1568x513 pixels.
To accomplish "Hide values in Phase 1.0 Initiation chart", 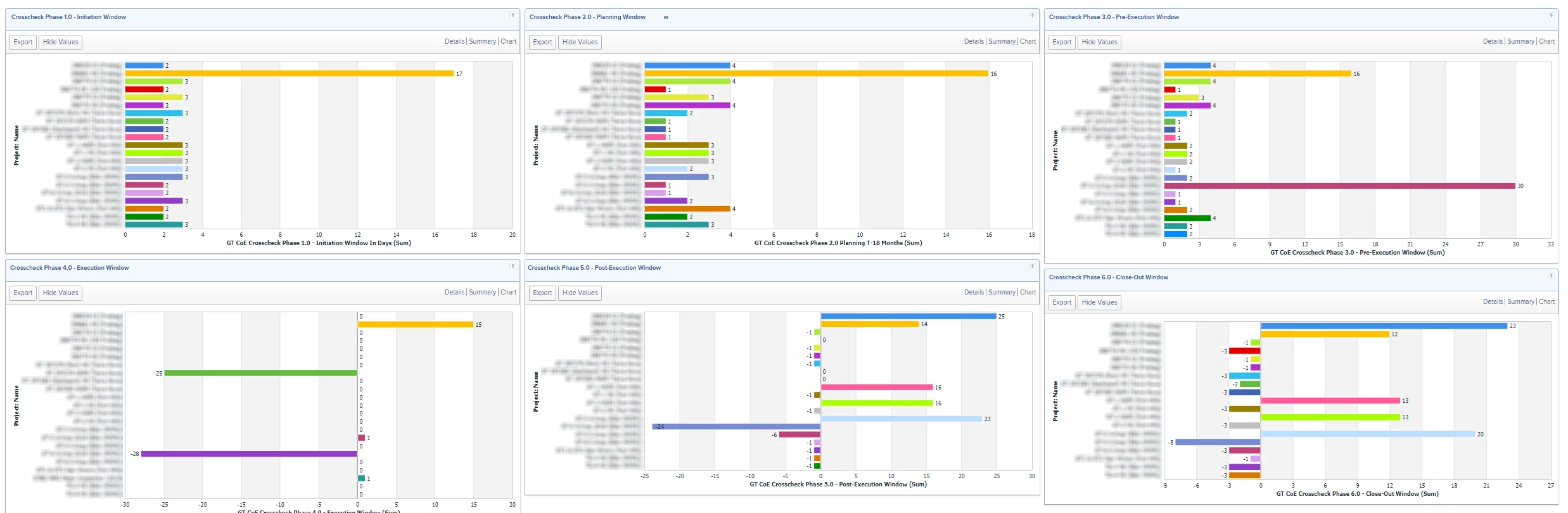I will pos(61,42).
